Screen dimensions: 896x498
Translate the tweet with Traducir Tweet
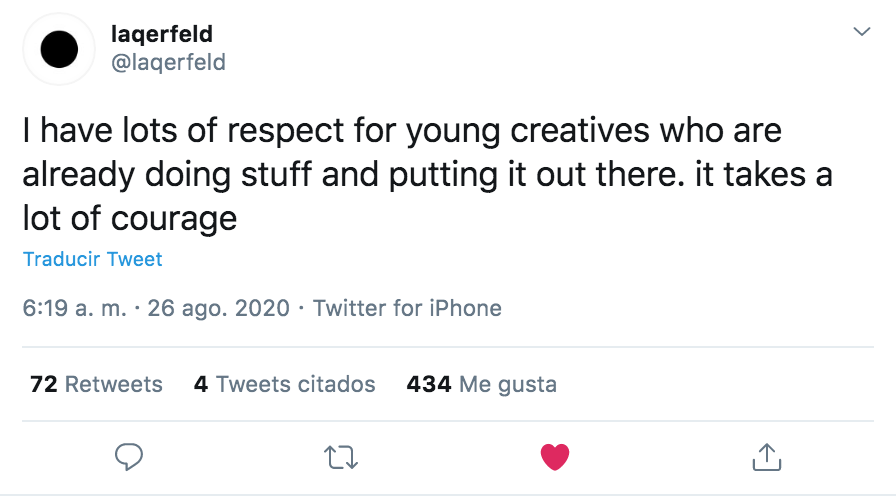tap(92, 259)
